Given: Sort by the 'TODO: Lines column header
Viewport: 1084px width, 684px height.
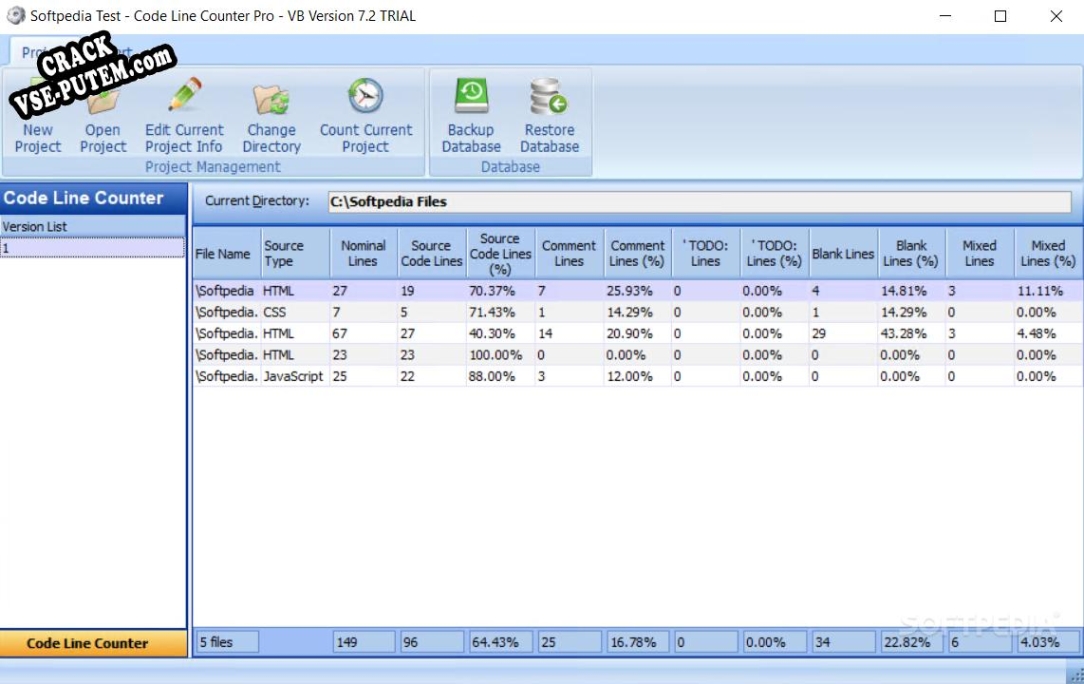Looking at the screenshot, I should pos(706,253).
